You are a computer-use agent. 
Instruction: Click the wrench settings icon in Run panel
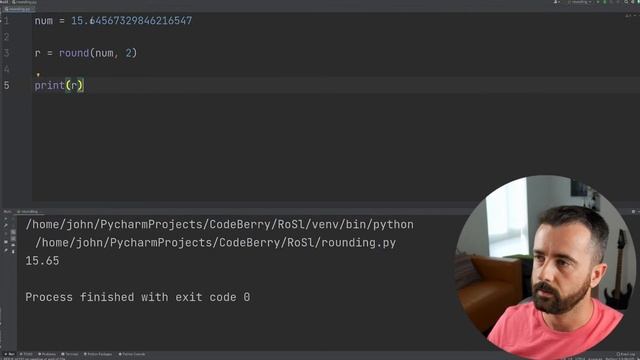coord(6,226)
